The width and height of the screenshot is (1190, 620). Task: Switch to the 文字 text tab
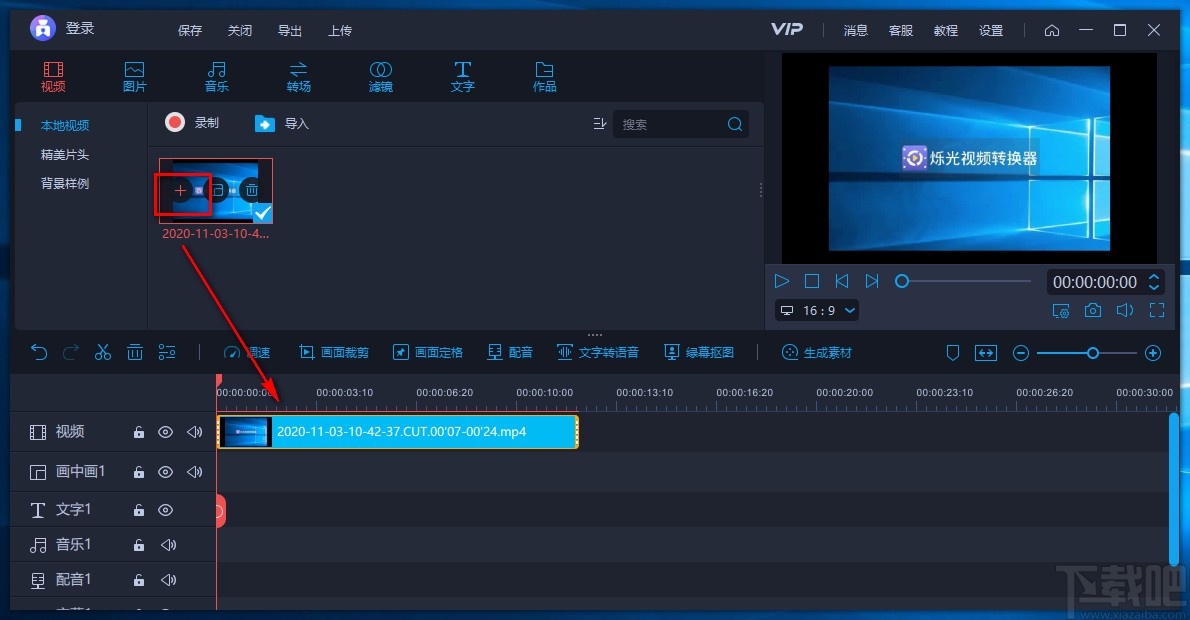pos(462,77)
